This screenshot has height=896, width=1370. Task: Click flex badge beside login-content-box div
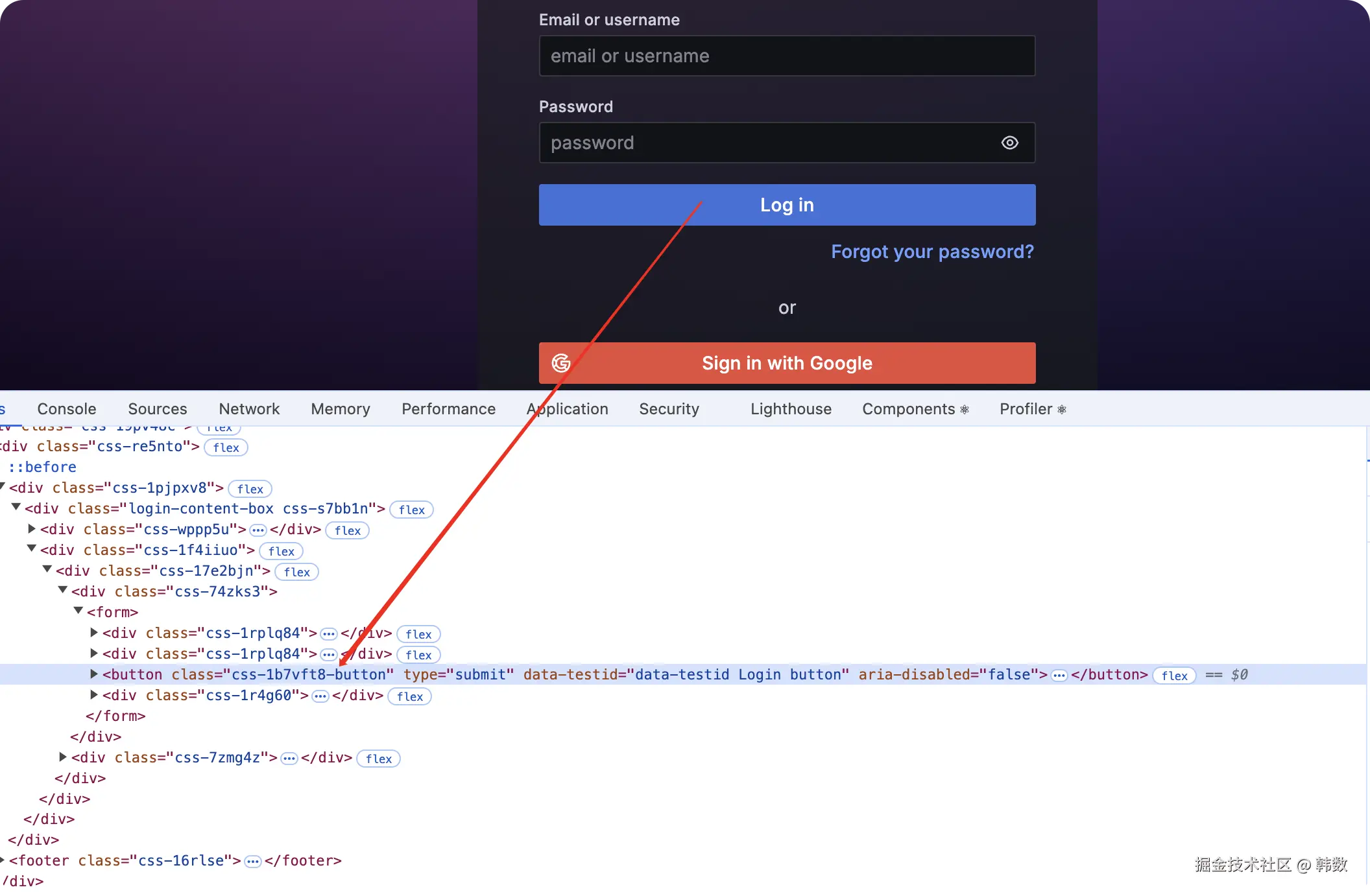click(411, 510)
